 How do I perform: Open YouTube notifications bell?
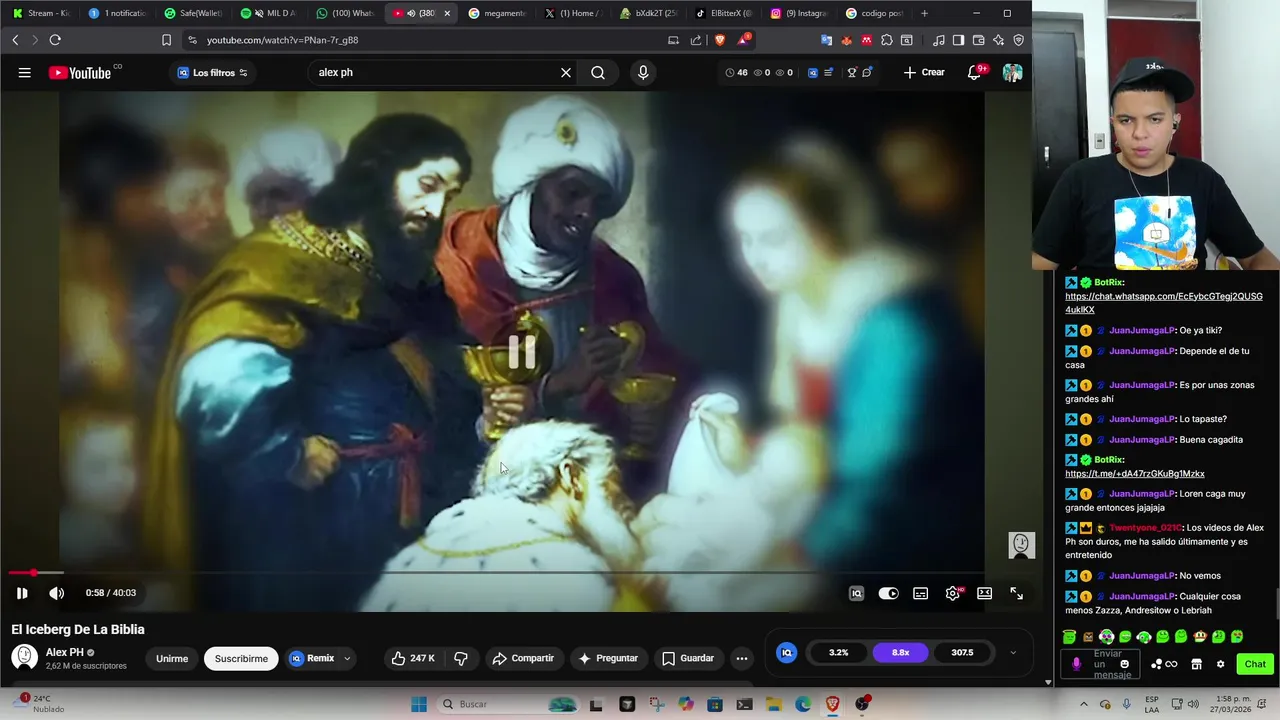[x=974, y=72]
